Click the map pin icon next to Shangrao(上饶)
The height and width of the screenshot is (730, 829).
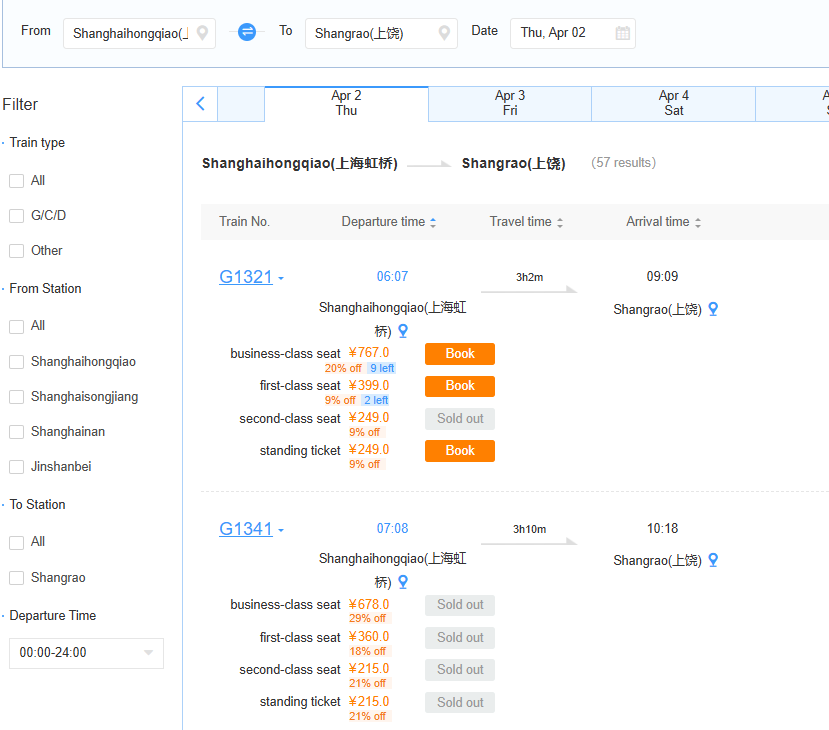pos(713,309)
